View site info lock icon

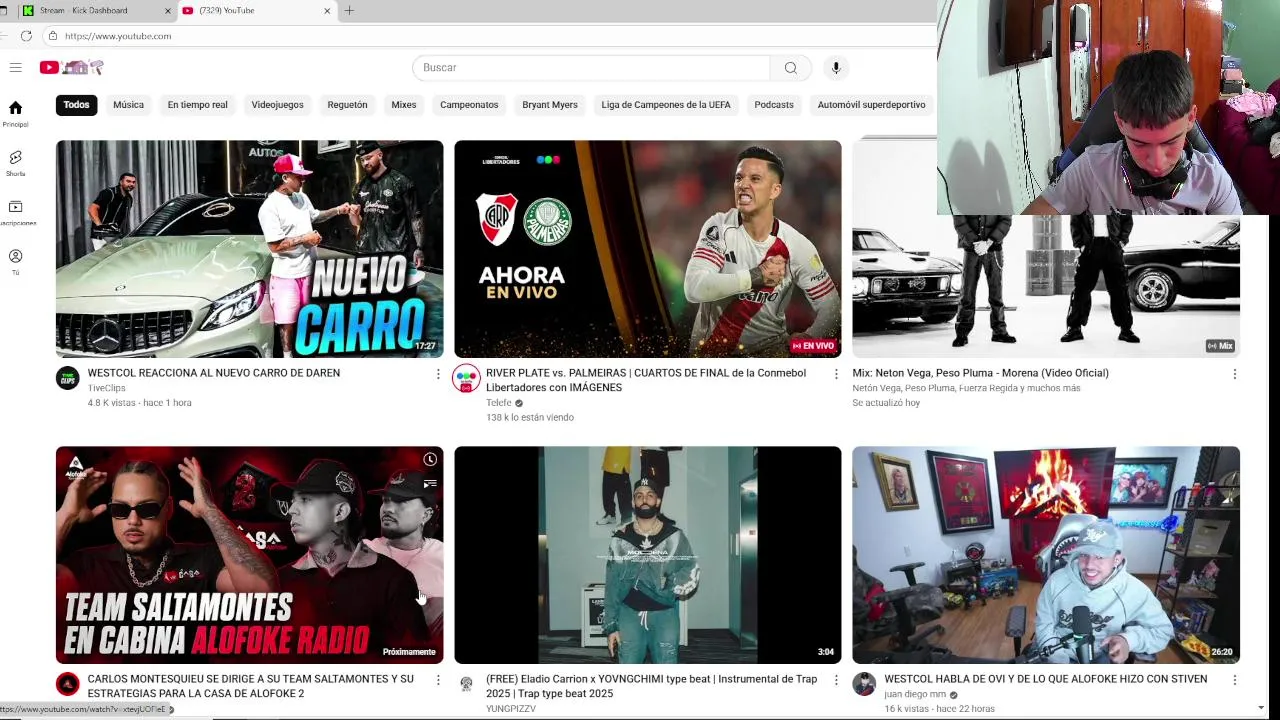(x=53, y=36)
